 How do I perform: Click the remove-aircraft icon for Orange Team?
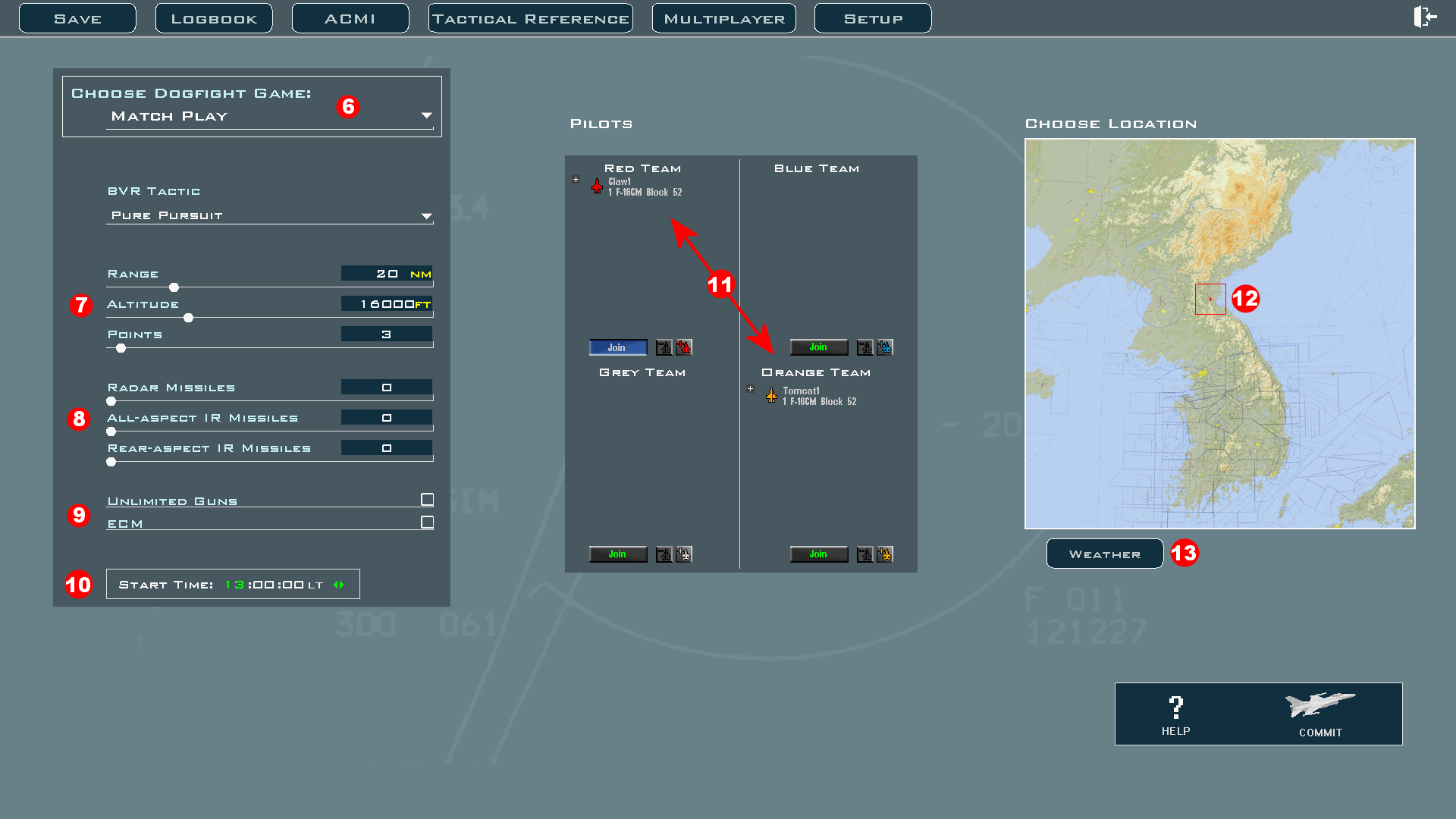click(x=864, y=554)
